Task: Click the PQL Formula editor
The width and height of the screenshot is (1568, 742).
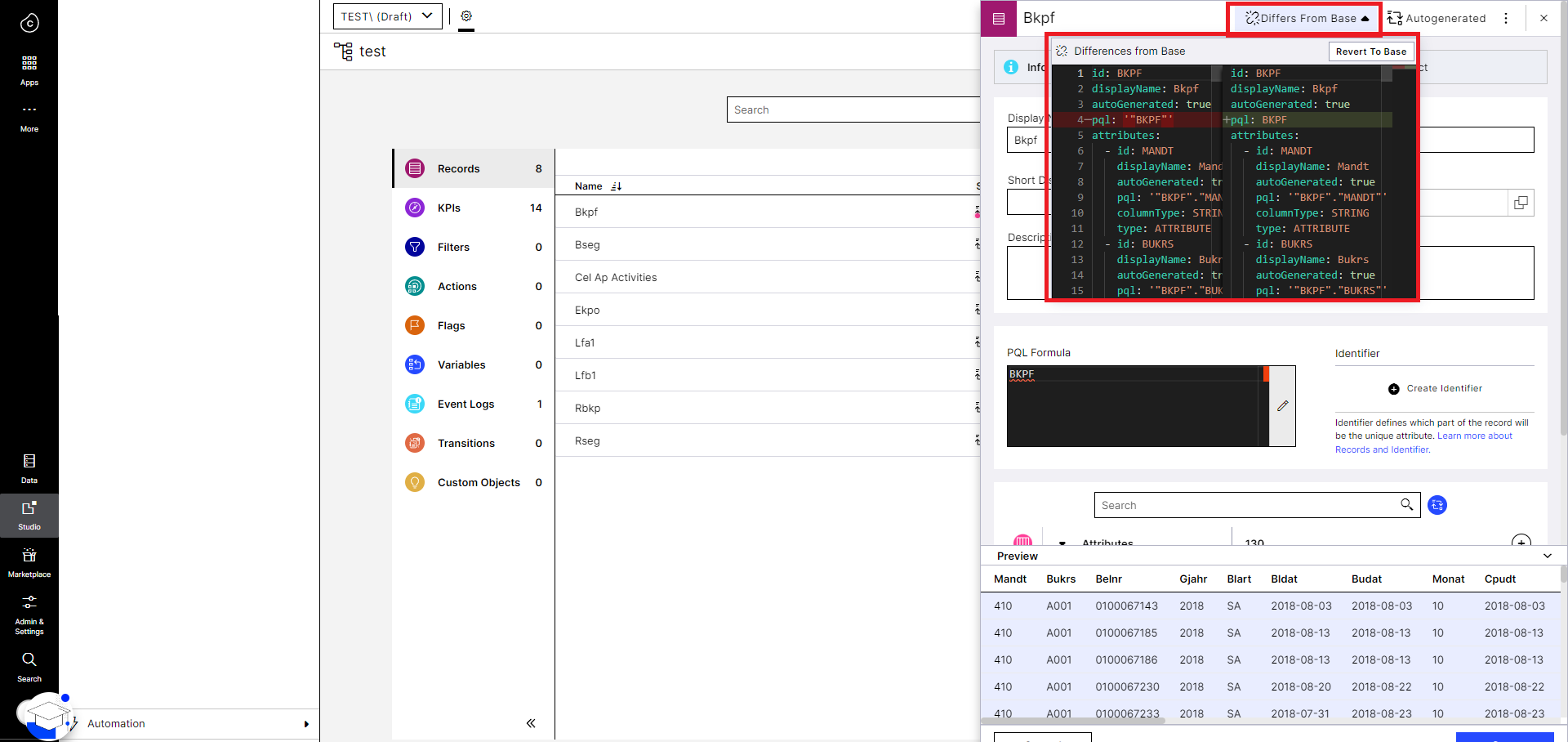Action: click(x=1138, y=406)
